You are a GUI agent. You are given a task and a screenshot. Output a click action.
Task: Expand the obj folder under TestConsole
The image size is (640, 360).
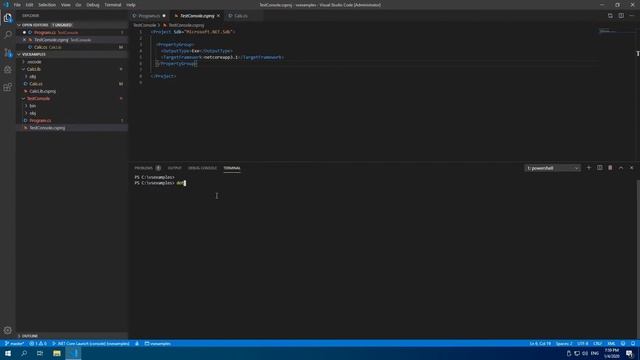[x=33, y=113]
